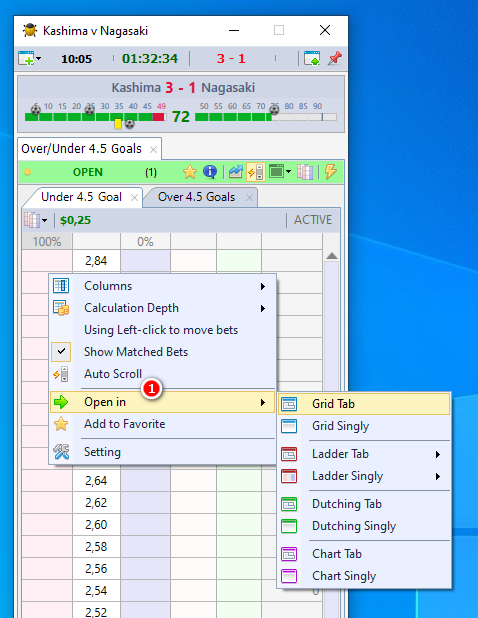Click the green Dutching Singly icon
The width and height of the screenshot is (478, 618).
tap(289, 526)
